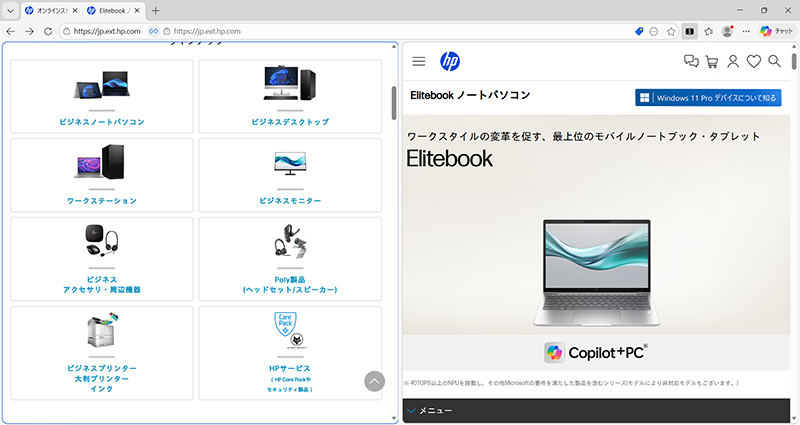
Task: Click the business desktop product image
Action: click(x=290, y=83)
